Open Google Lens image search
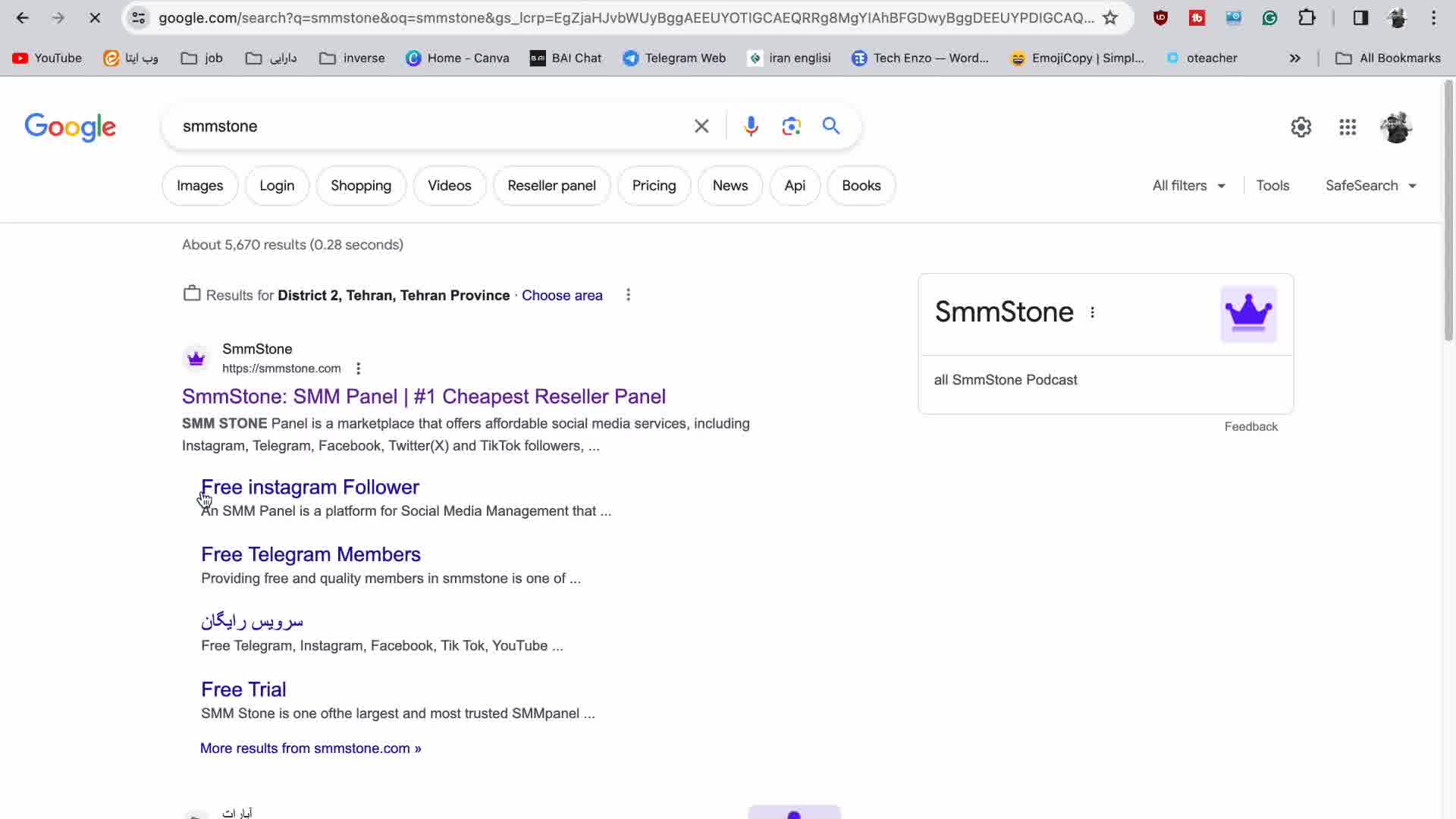This screenshot has height=819, width=1456. tap(791, 126)
